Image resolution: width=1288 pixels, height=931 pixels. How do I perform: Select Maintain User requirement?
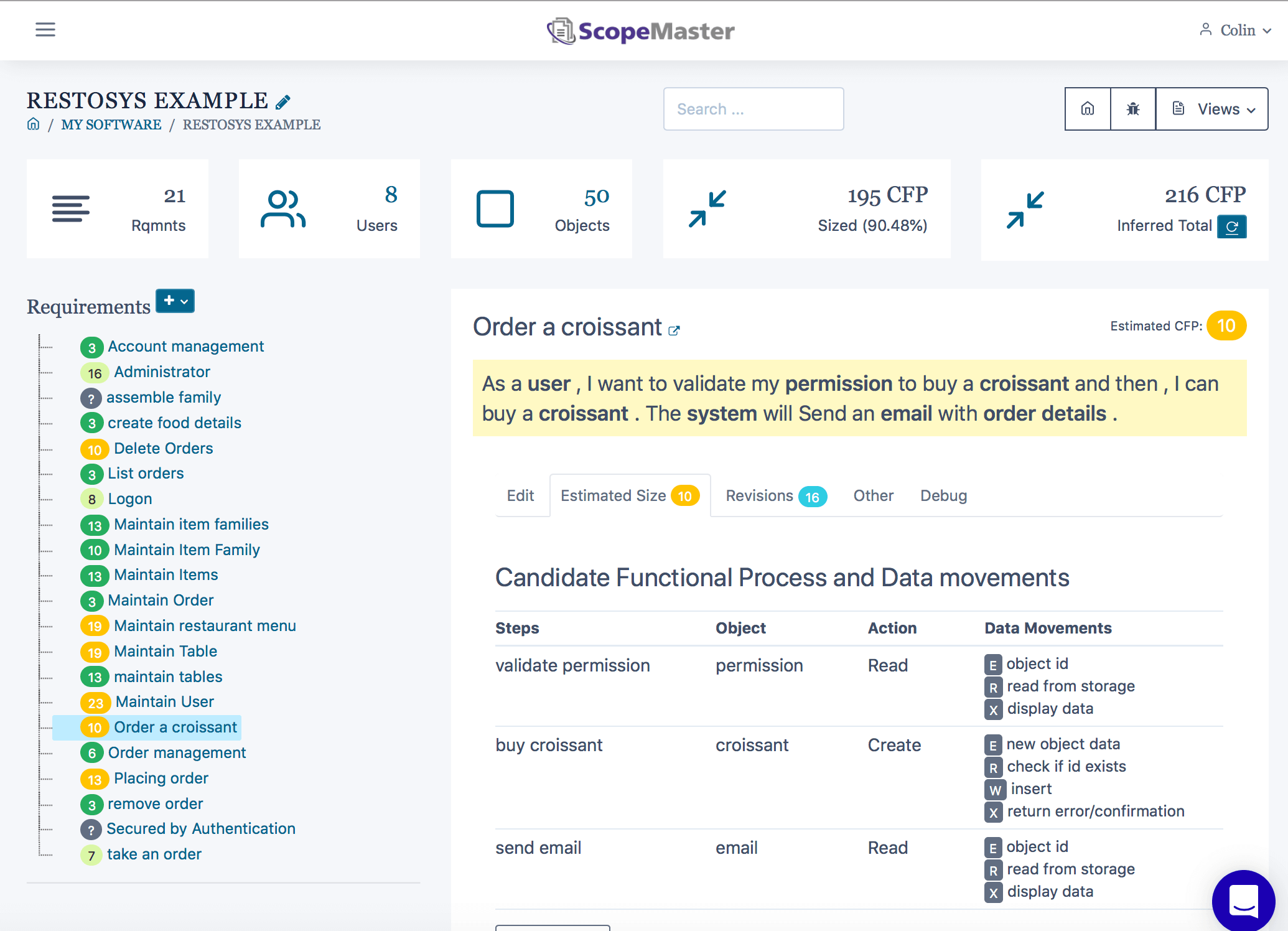(x=165, y=701)
